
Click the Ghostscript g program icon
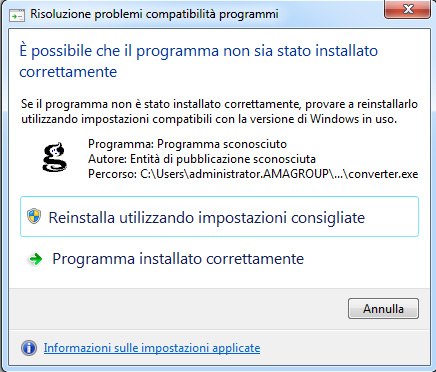click(x=54, y=157)
